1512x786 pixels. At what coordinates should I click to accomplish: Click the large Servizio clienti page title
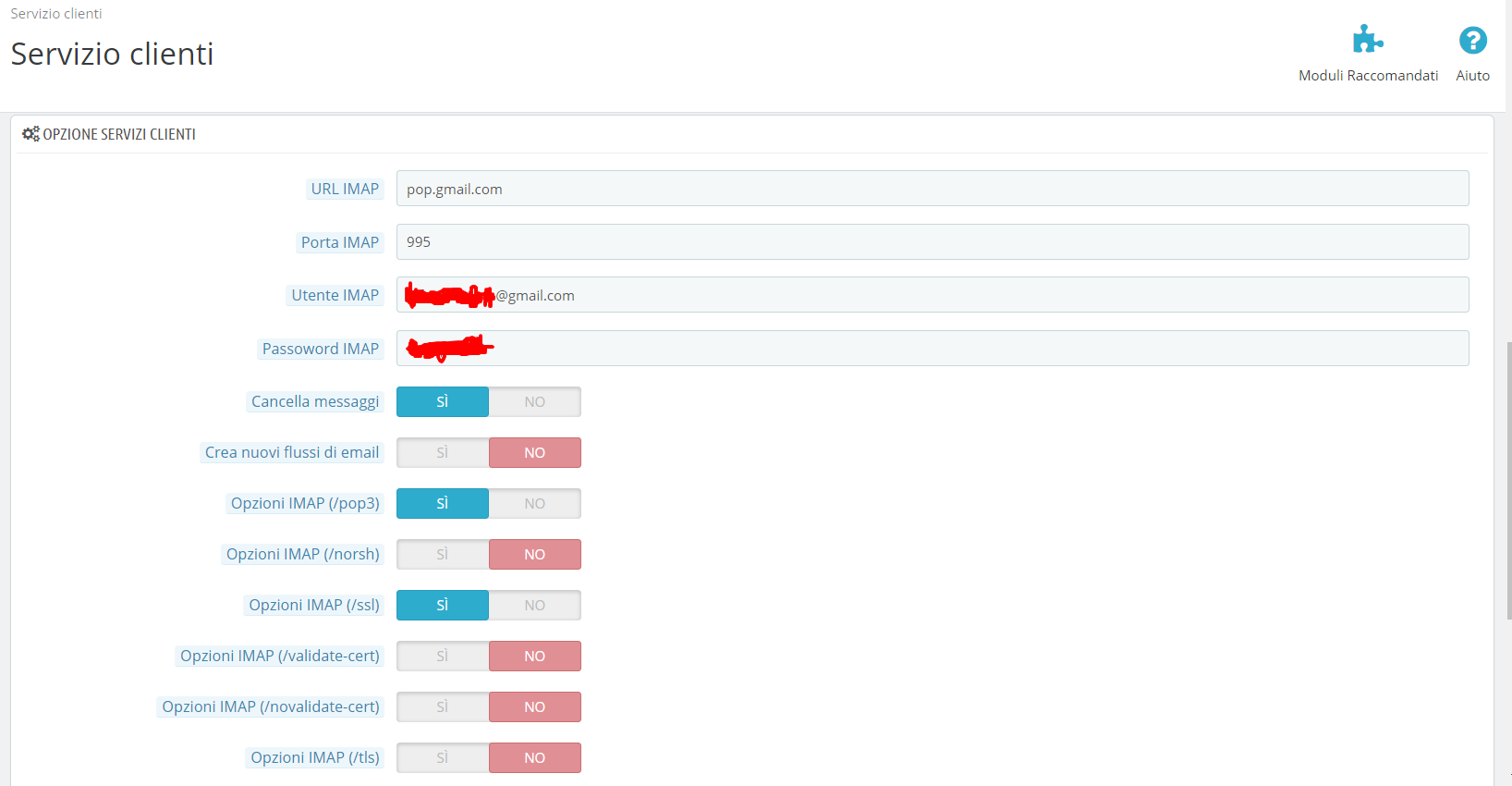pyautogui.click(x=112, y=54)
